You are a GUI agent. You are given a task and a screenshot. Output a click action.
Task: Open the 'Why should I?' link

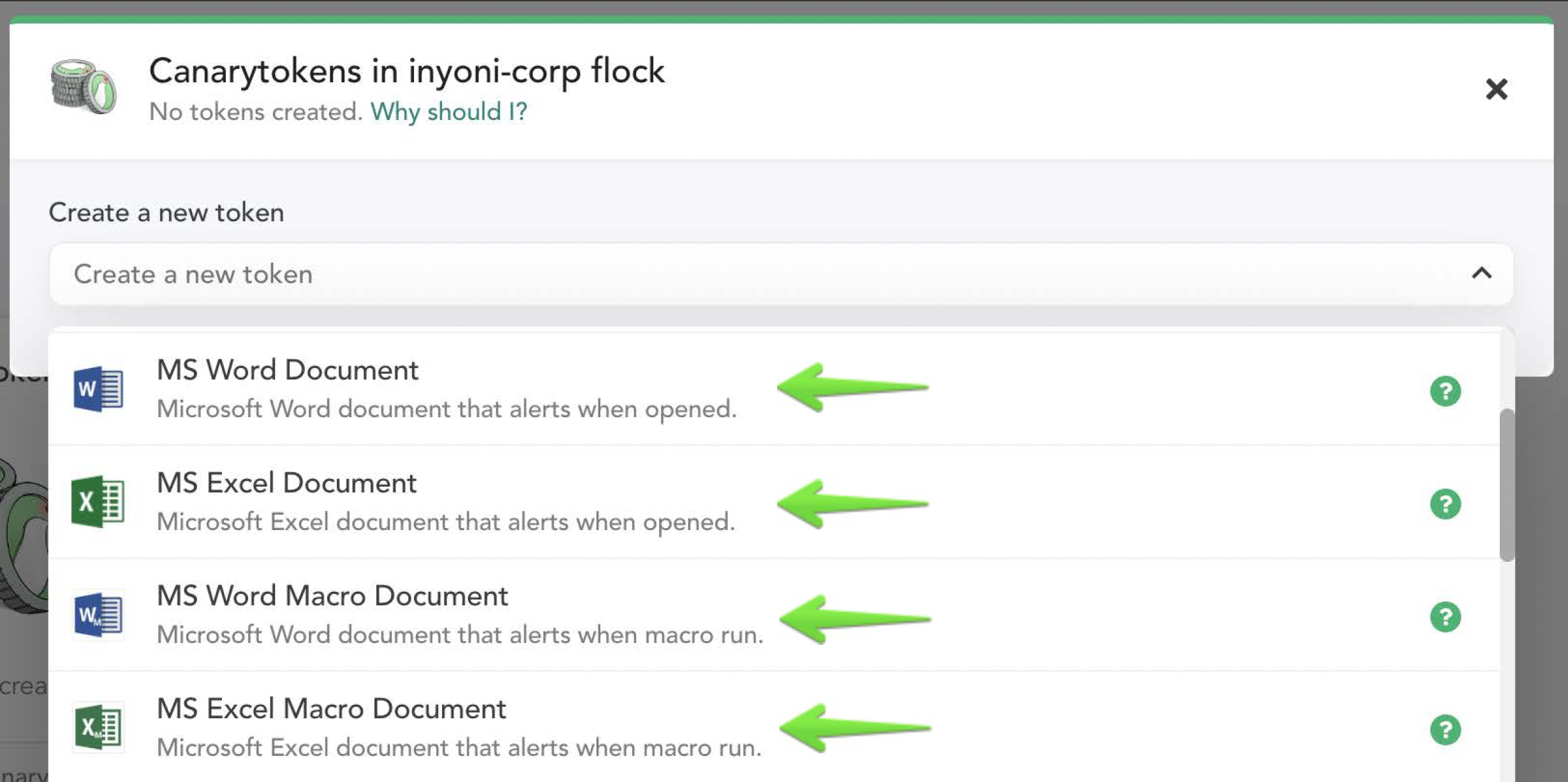point(448,112)
